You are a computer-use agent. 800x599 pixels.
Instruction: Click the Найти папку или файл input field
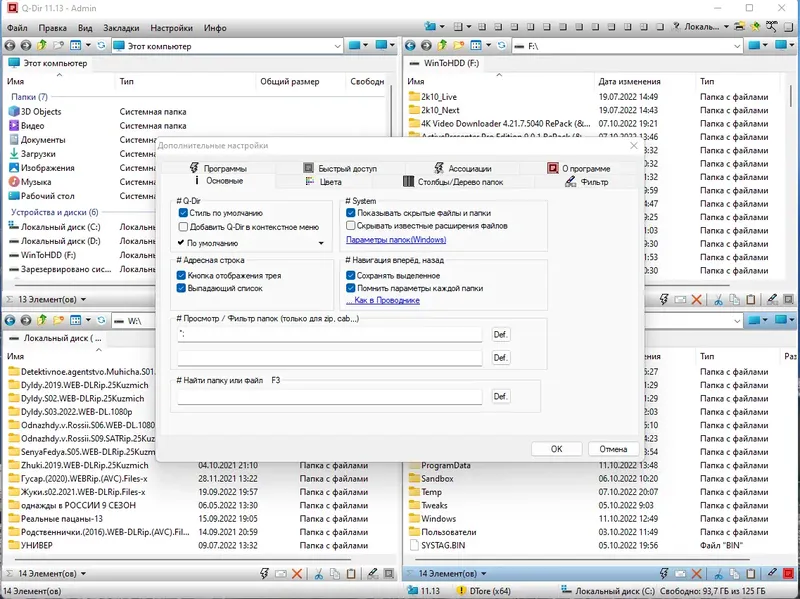330,396
